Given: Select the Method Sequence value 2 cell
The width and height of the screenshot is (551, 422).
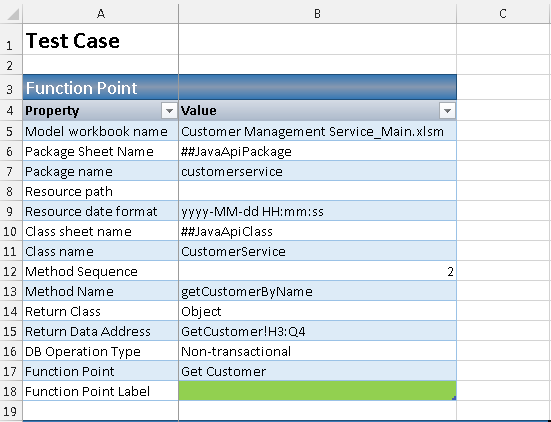Looking at the screenshot, I should click(317, 271).
